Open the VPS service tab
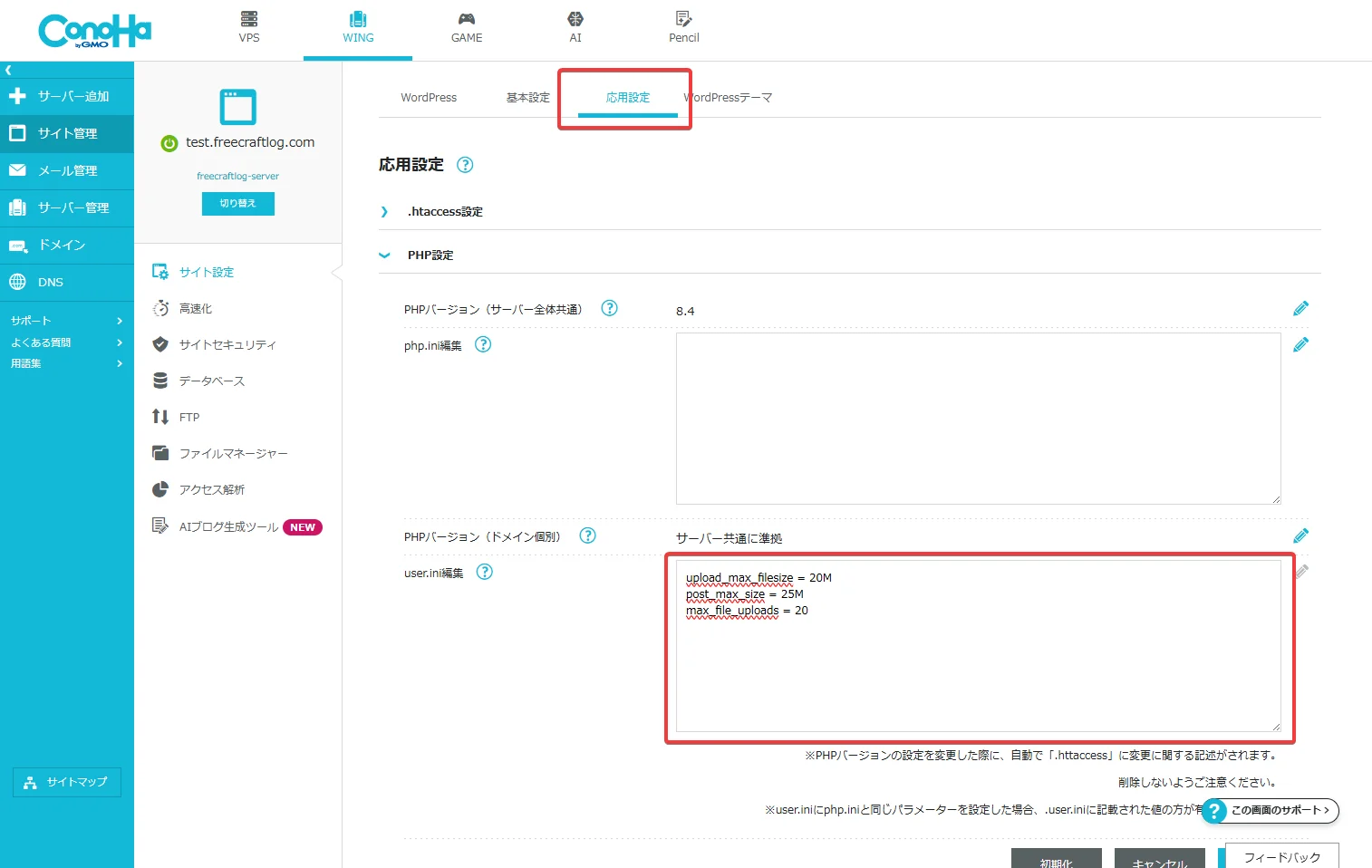 (249, 27)
